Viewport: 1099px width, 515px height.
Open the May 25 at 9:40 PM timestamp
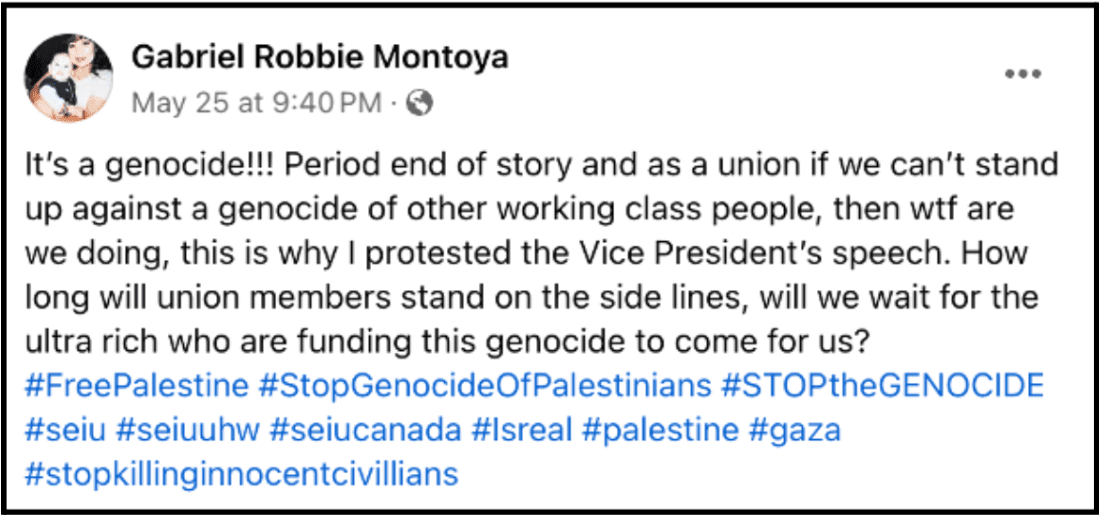256,101
